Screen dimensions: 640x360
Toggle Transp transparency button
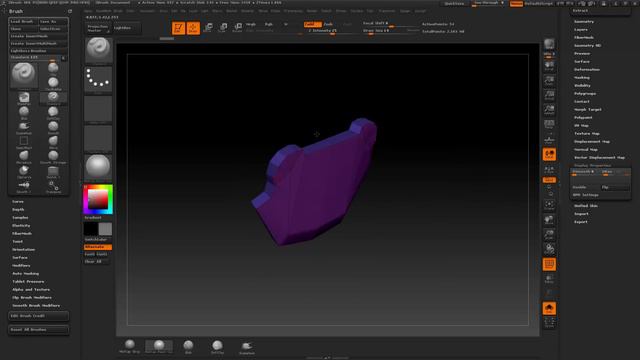[549, 279]
